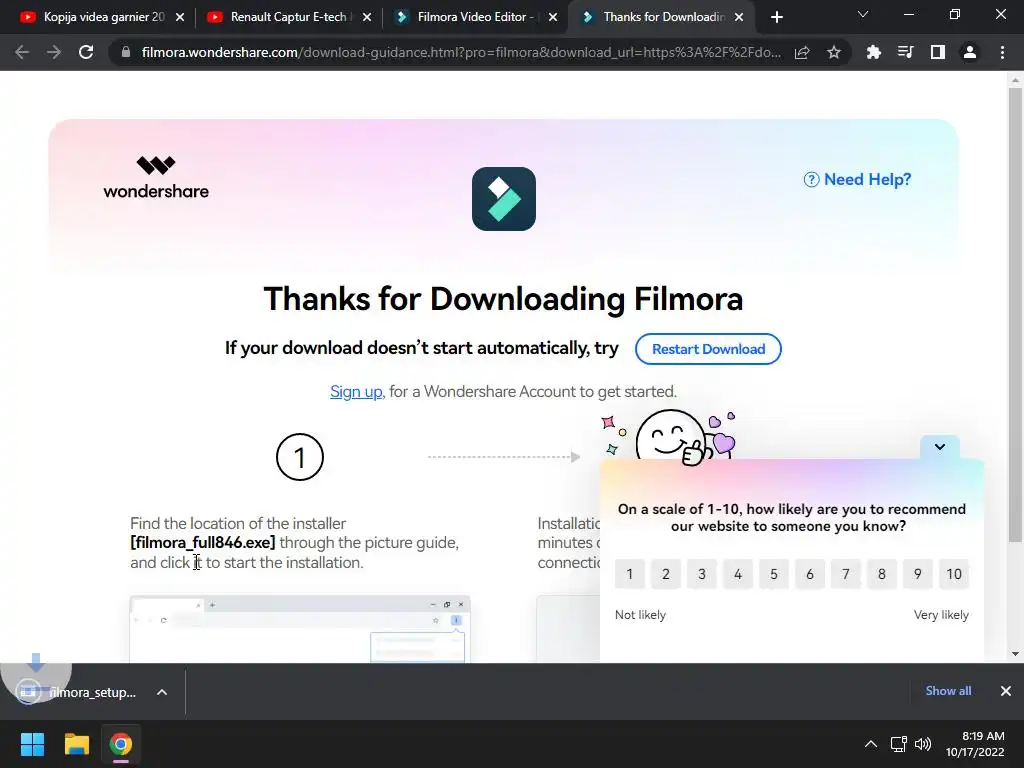Screen dimensions: 1024x768
Task: Collapse the survey popup with chevron
Action: [940, 447]
